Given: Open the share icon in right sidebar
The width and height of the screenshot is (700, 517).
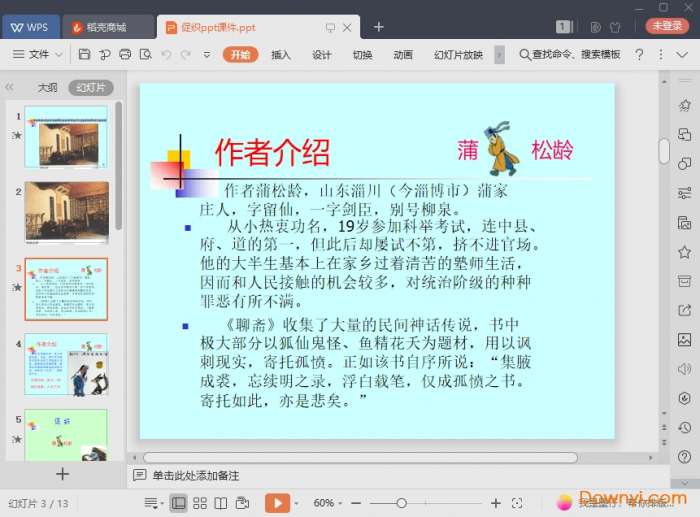Looking at the screenshot, I should [x=684, y=310].
